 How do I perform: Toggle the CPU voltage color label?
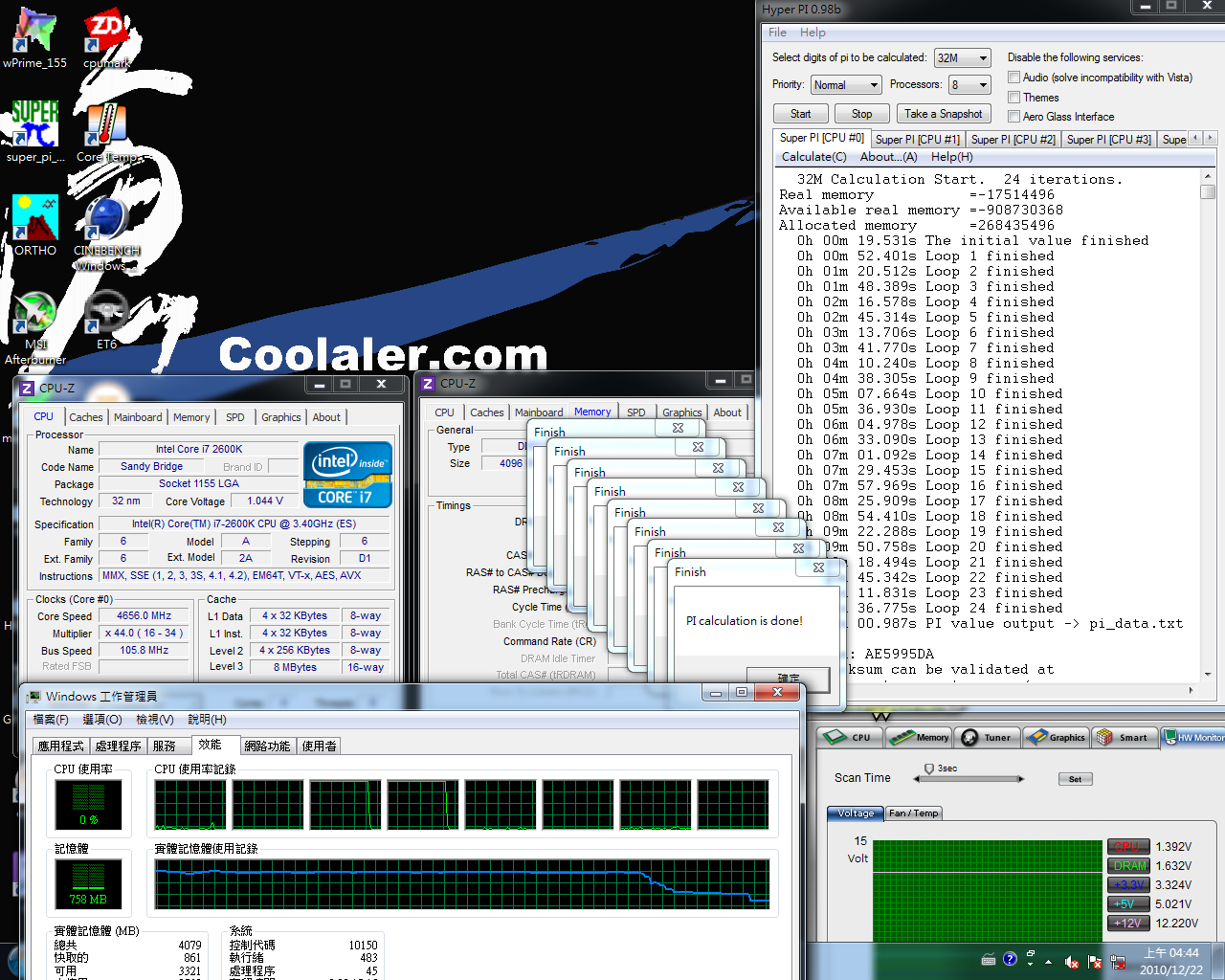(x=1127, y=847)
